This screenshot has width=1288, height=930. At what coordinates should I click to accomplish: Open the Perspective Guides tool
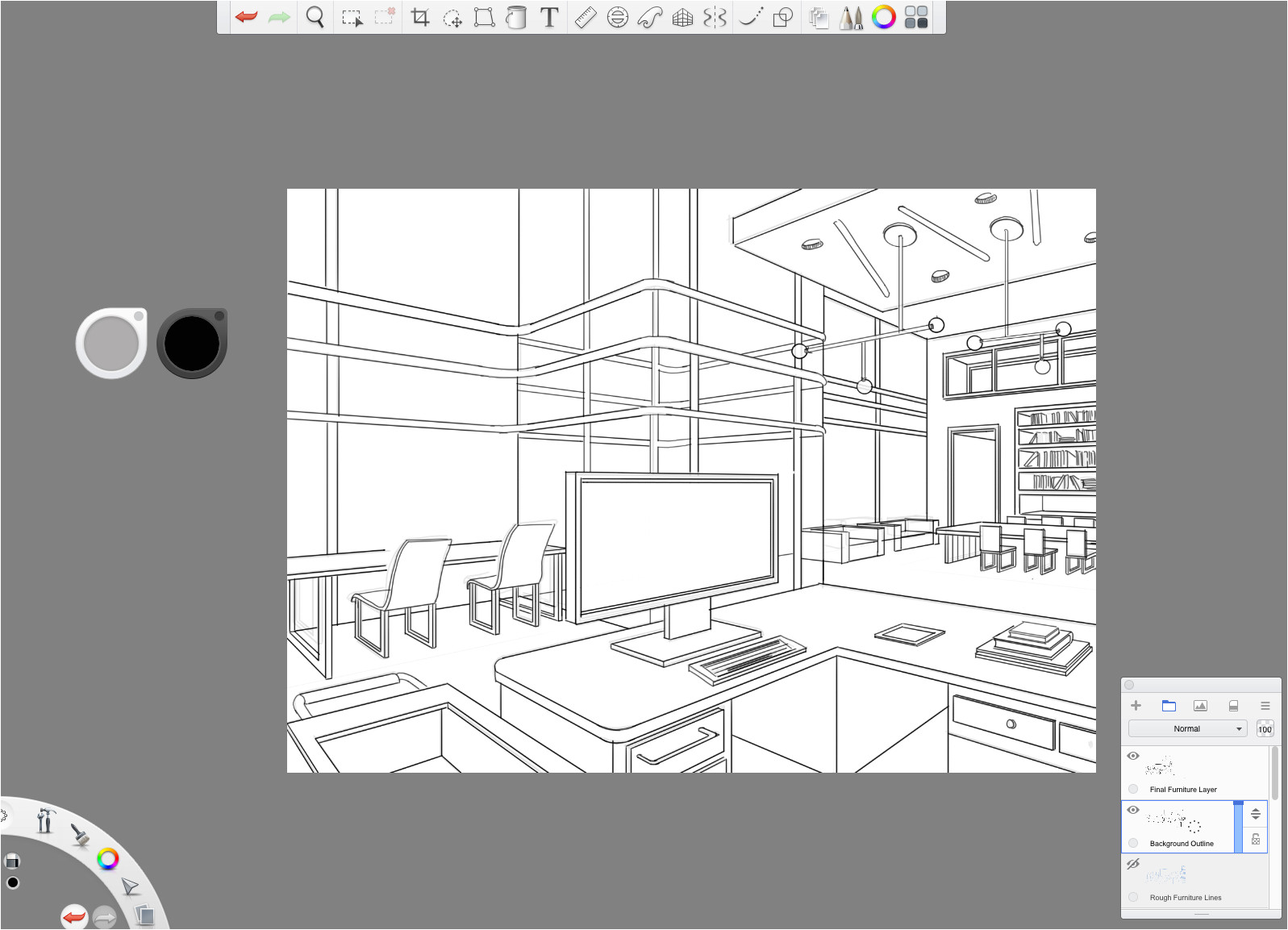coord(682,17)
